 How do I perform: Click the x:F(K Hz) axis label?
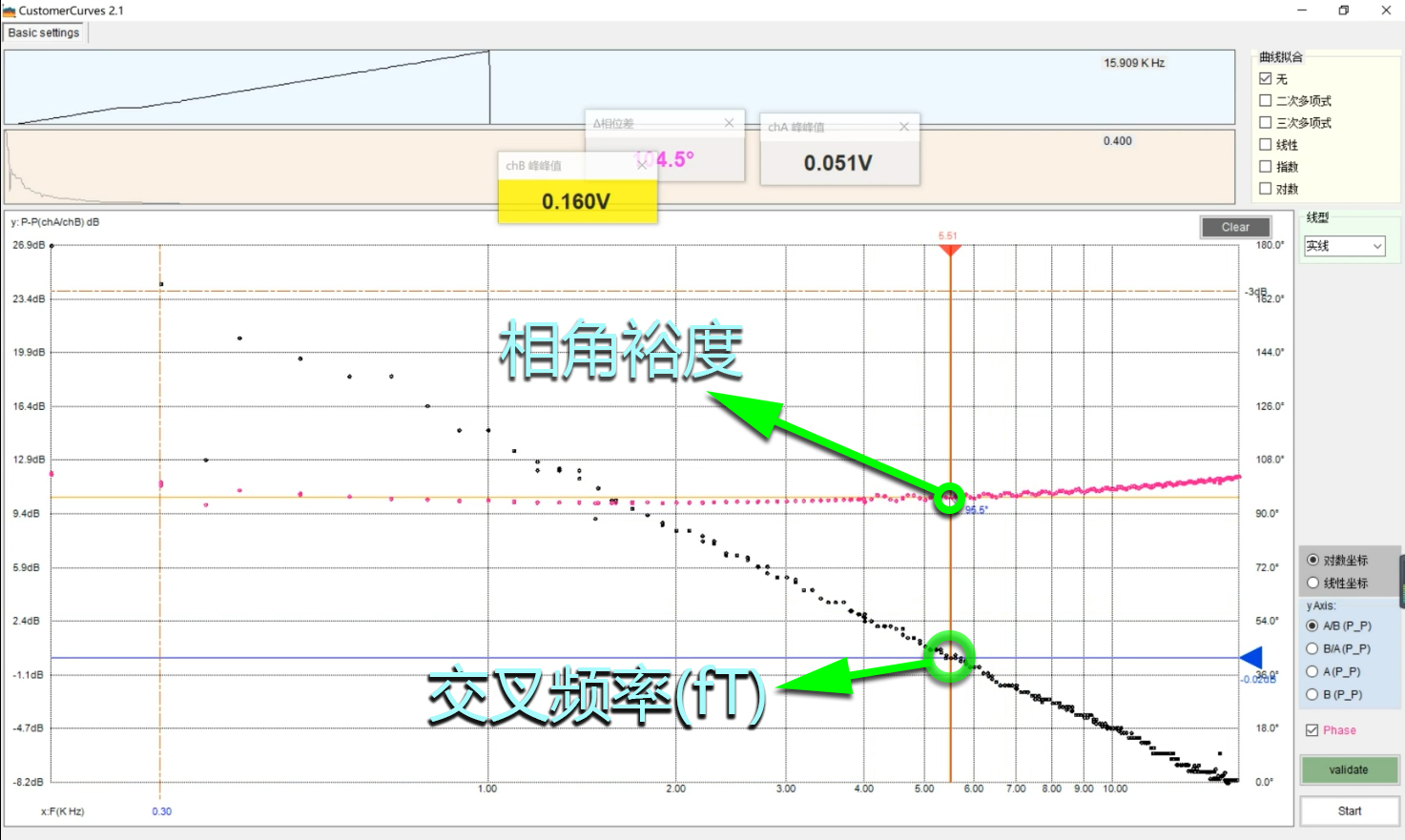pyautogui.click(x=63, y=811)
